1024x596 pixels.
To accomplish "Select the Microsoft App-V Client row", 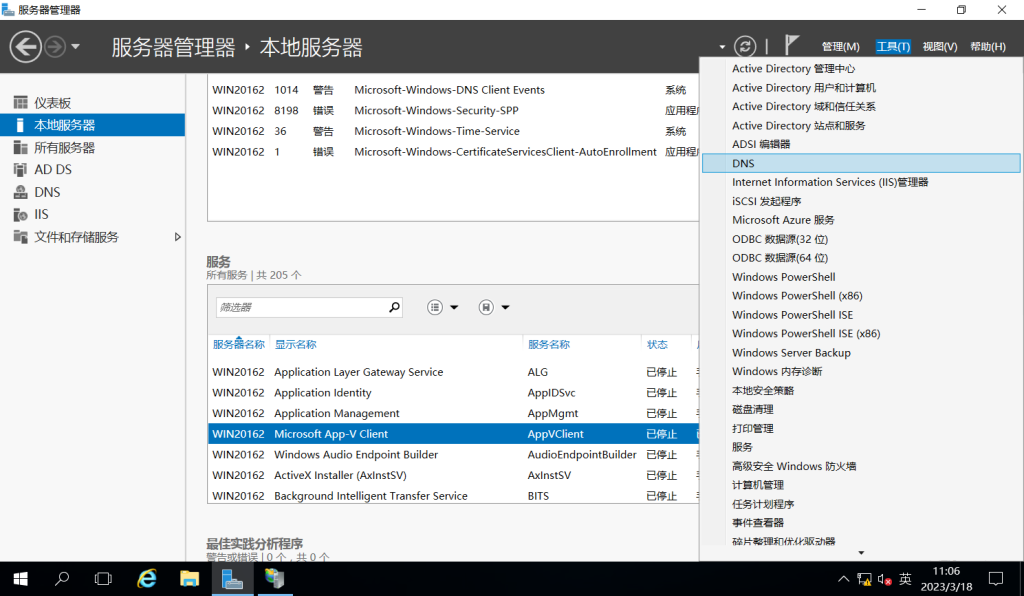I will pos(453,434).
